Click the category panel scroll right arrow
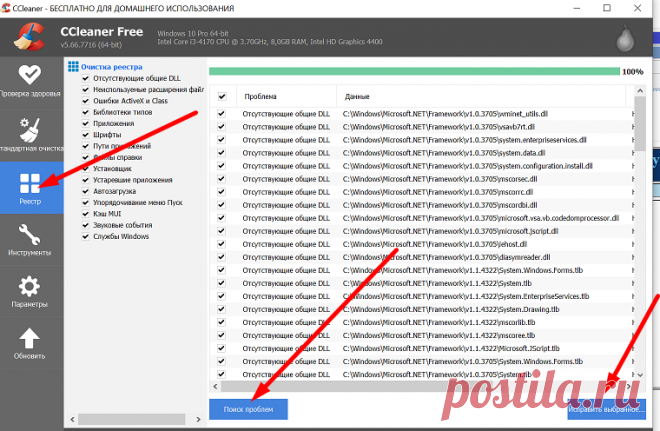Screen dimensions: 660x431 [198, 419]
